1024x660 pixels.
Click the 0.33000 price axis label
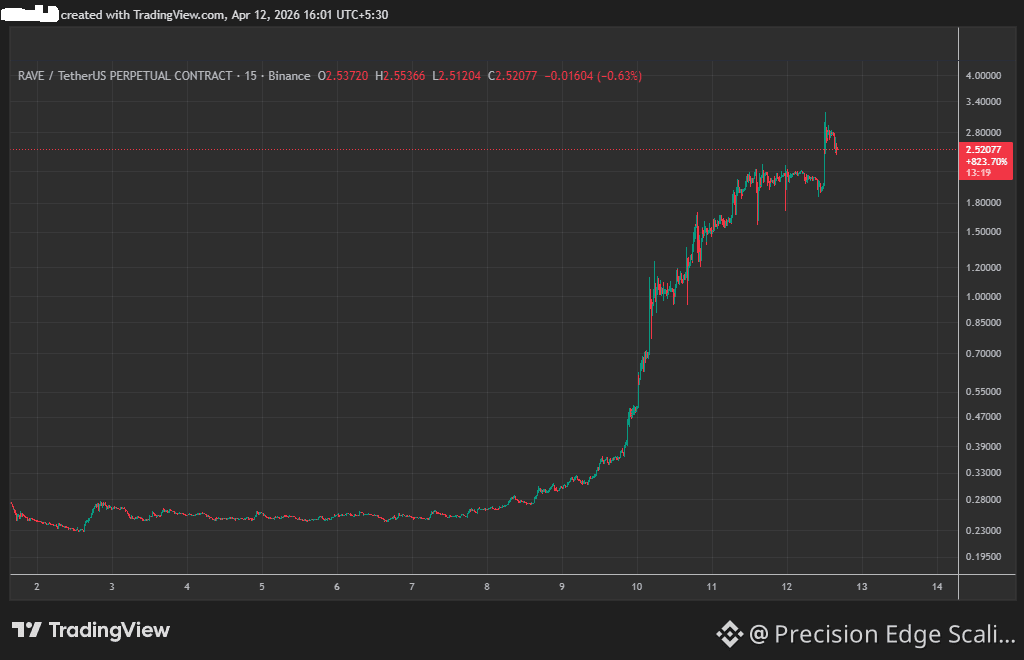[984, 473]
